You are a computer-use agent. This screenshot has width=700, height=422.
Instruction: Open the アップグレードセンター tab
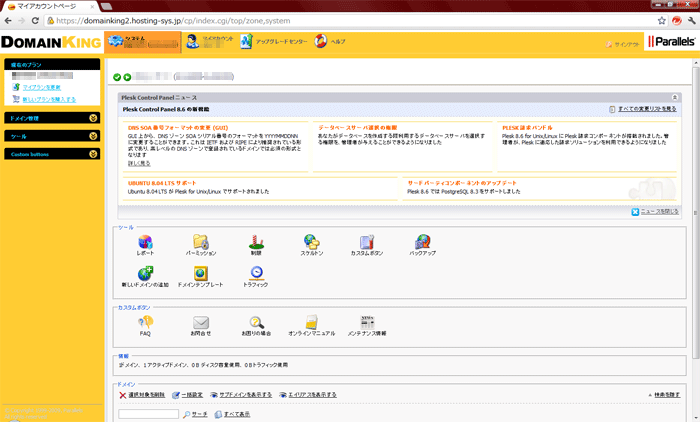tap(274, 42)
